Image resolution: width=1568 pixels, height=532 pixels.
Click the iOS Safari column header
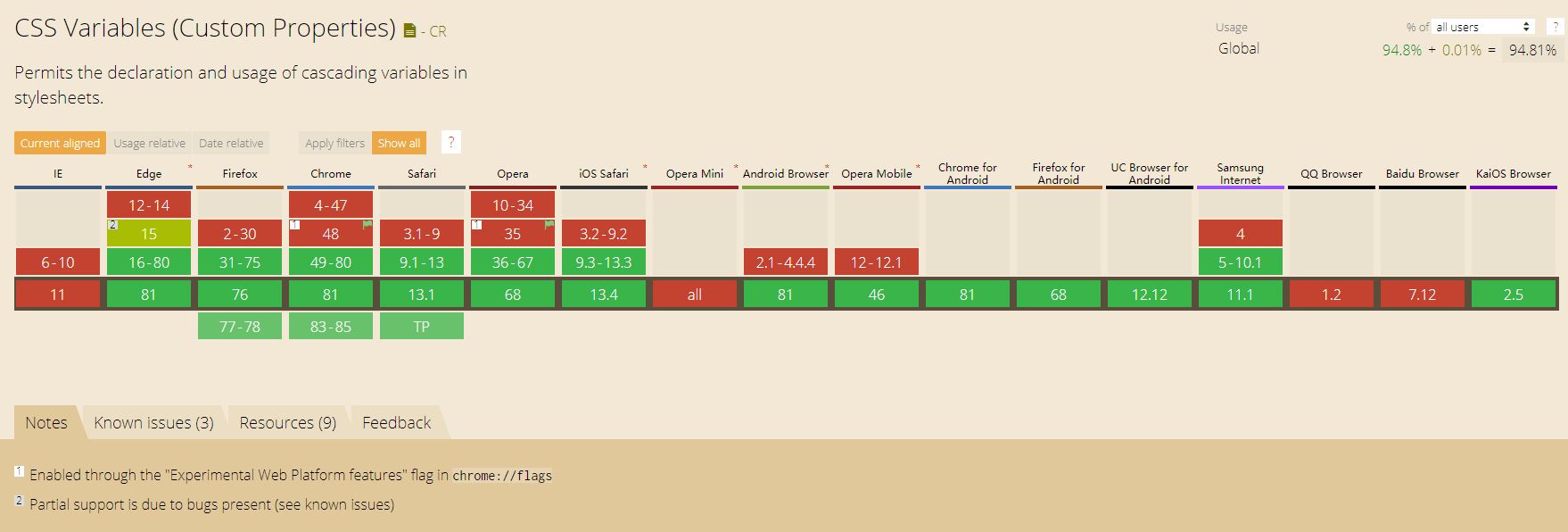pos(604,174)
